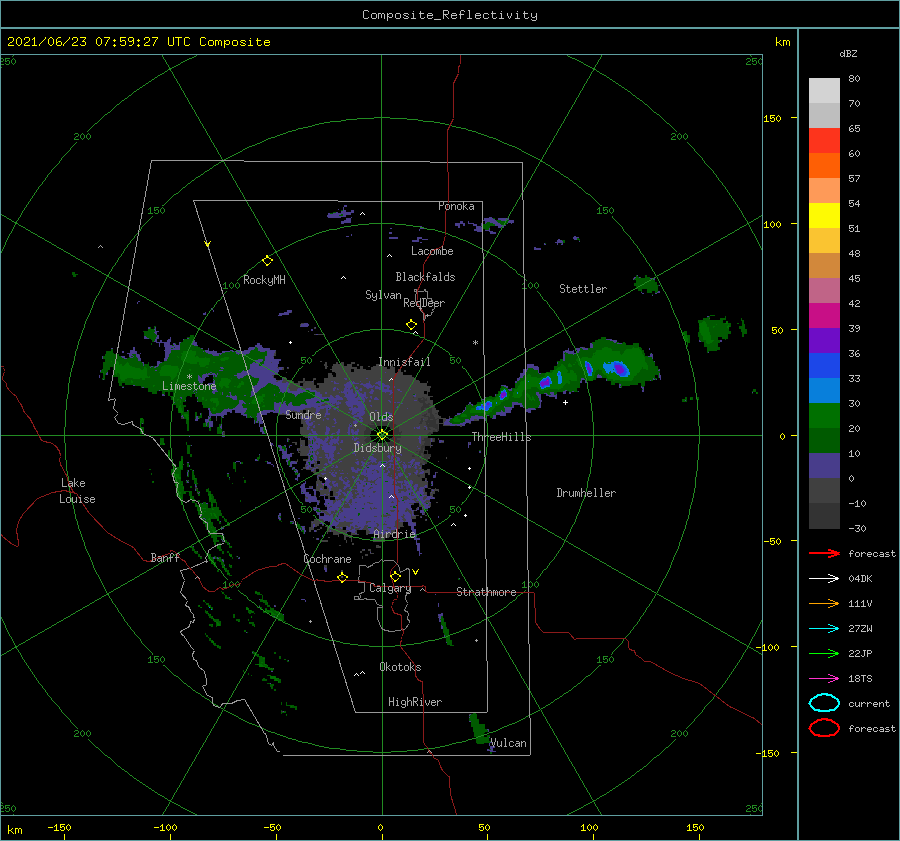Click the RockyMH label
Image resolution: width=900 pixels, height=841 pixels.
[x=264, y=280]
